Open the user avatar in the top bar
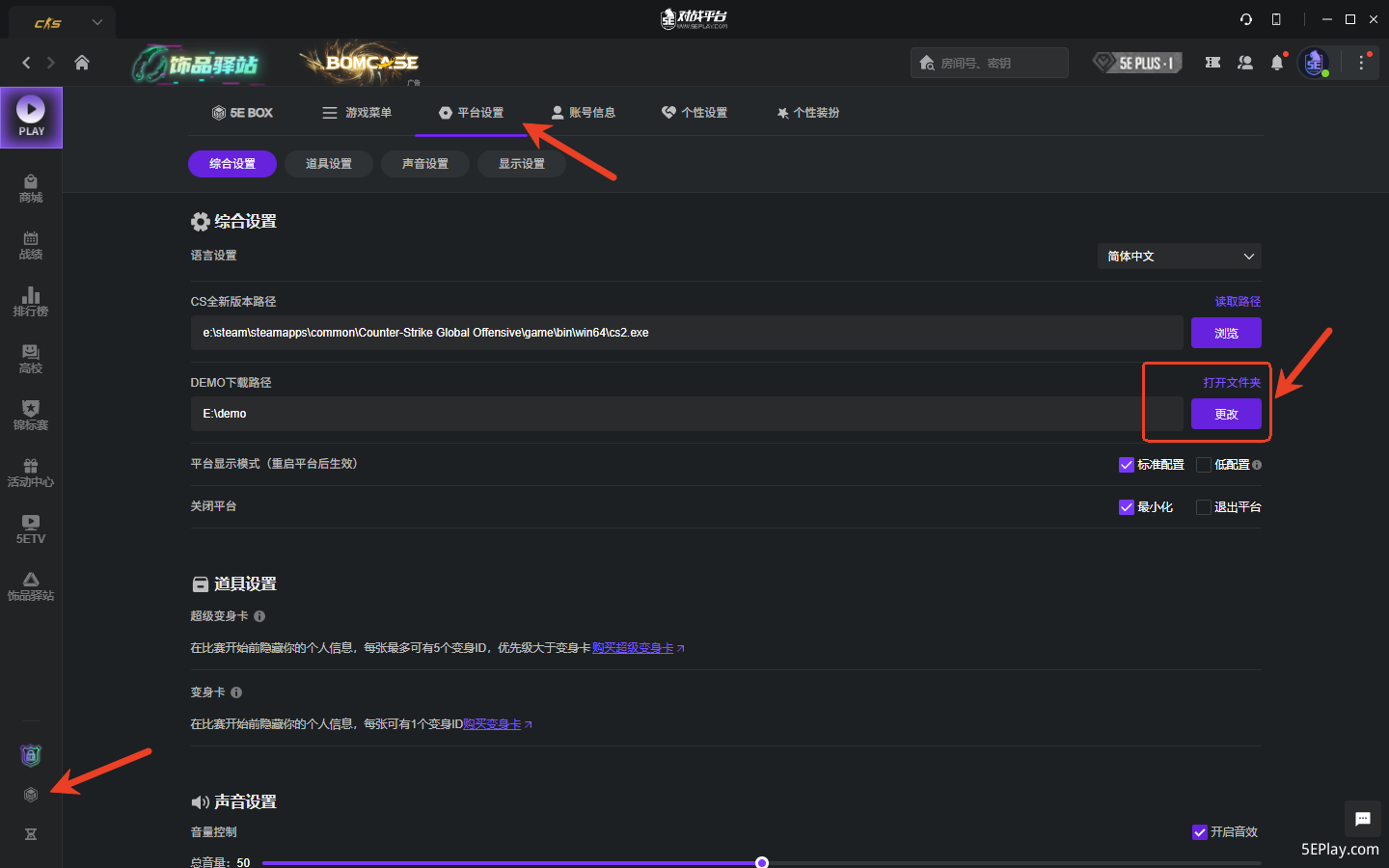This screenshot has height=868, width=1389. pyautogui.click(x=1314, y=63)
